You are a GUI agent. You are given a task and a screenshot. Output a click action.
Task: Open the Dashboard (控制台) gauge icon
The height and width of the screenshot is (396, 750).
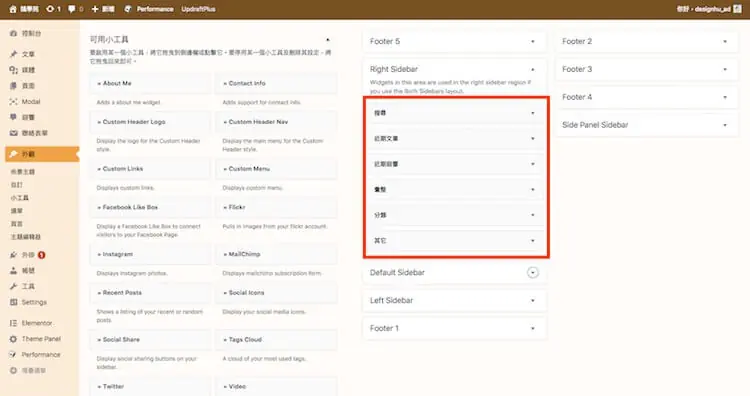click(13, 33)
